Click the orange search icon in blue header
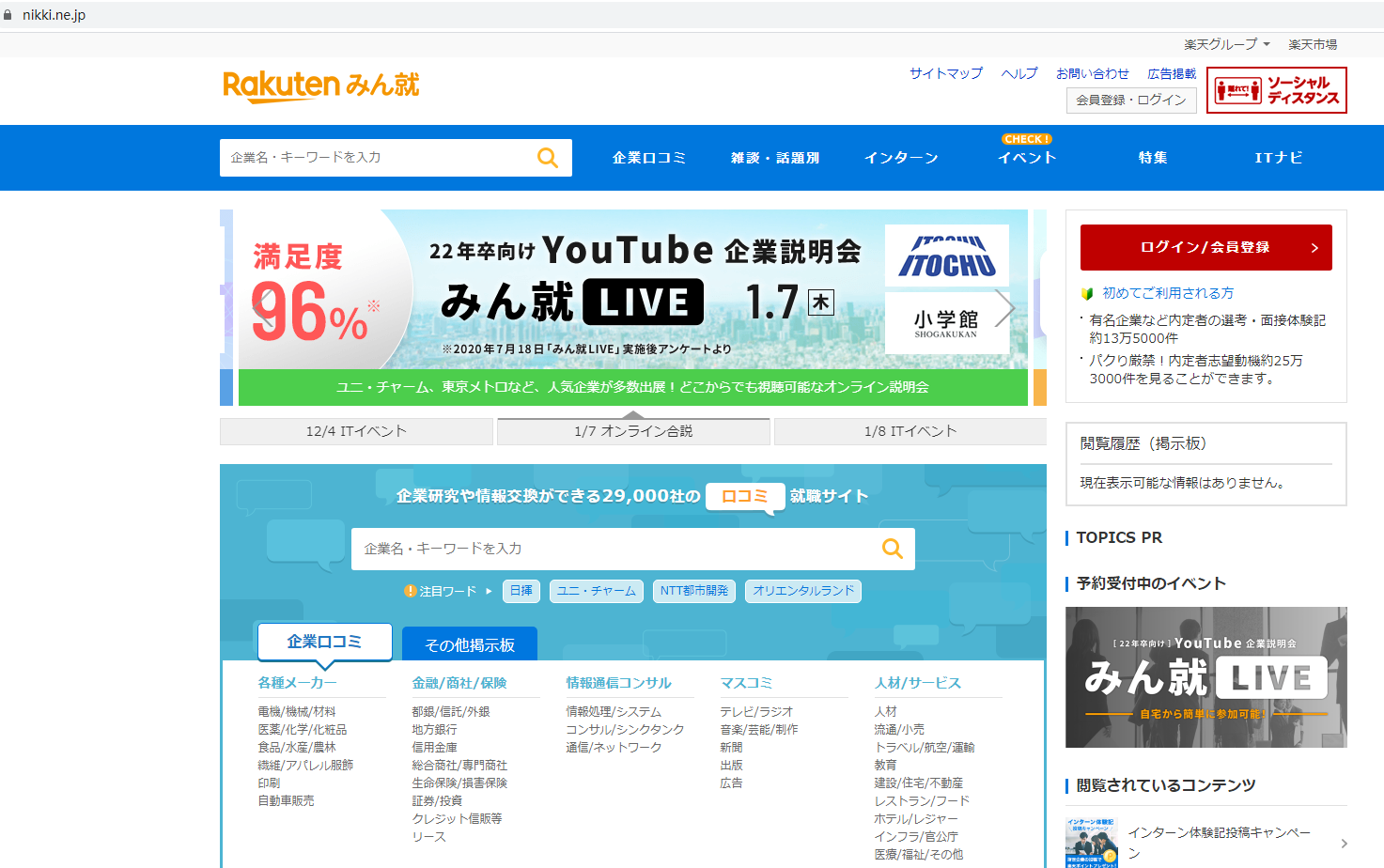 548,158
